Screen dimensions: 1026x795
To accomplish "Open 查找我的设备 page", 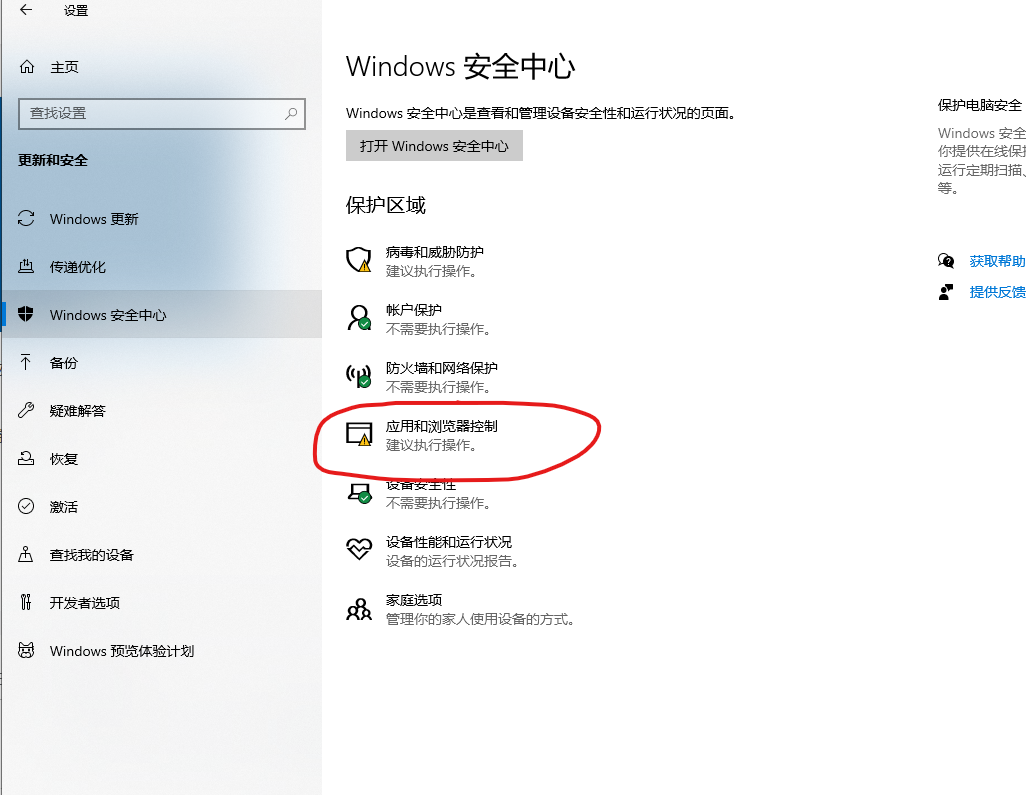I will (x=162, y=554).
